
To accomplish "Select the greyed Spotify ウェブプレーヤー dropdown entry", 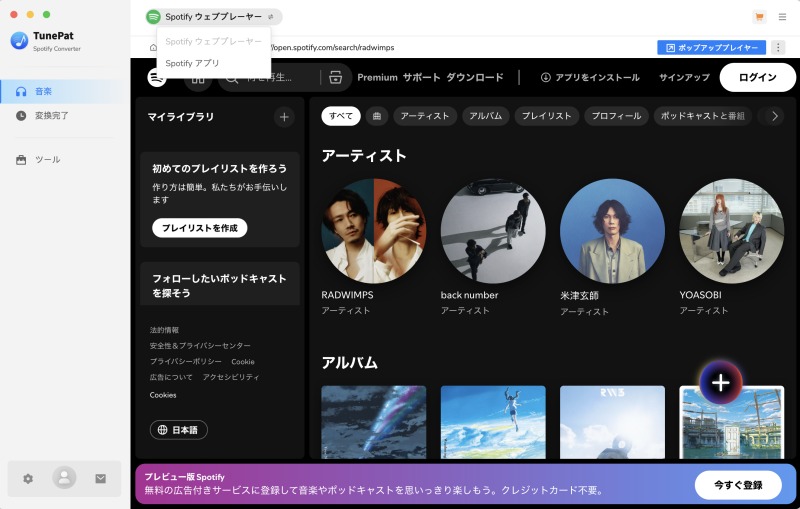I will pyautogui.click(x=214, y=41).
